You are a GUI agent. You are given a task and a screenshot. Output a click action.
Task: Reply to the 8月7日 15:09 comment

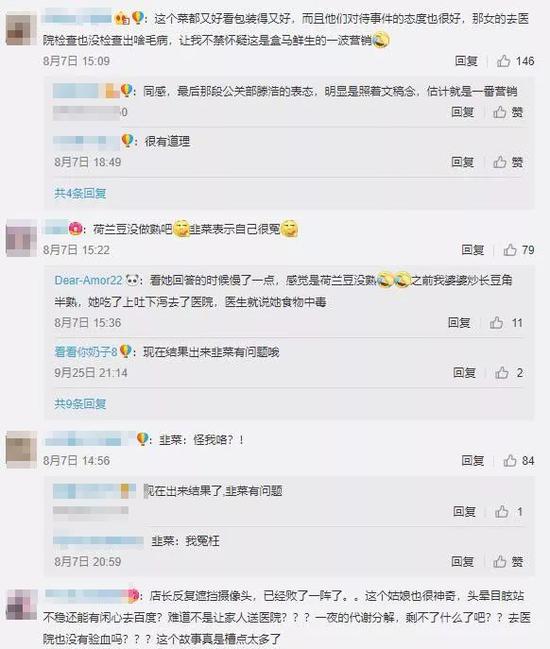[466, 61]
